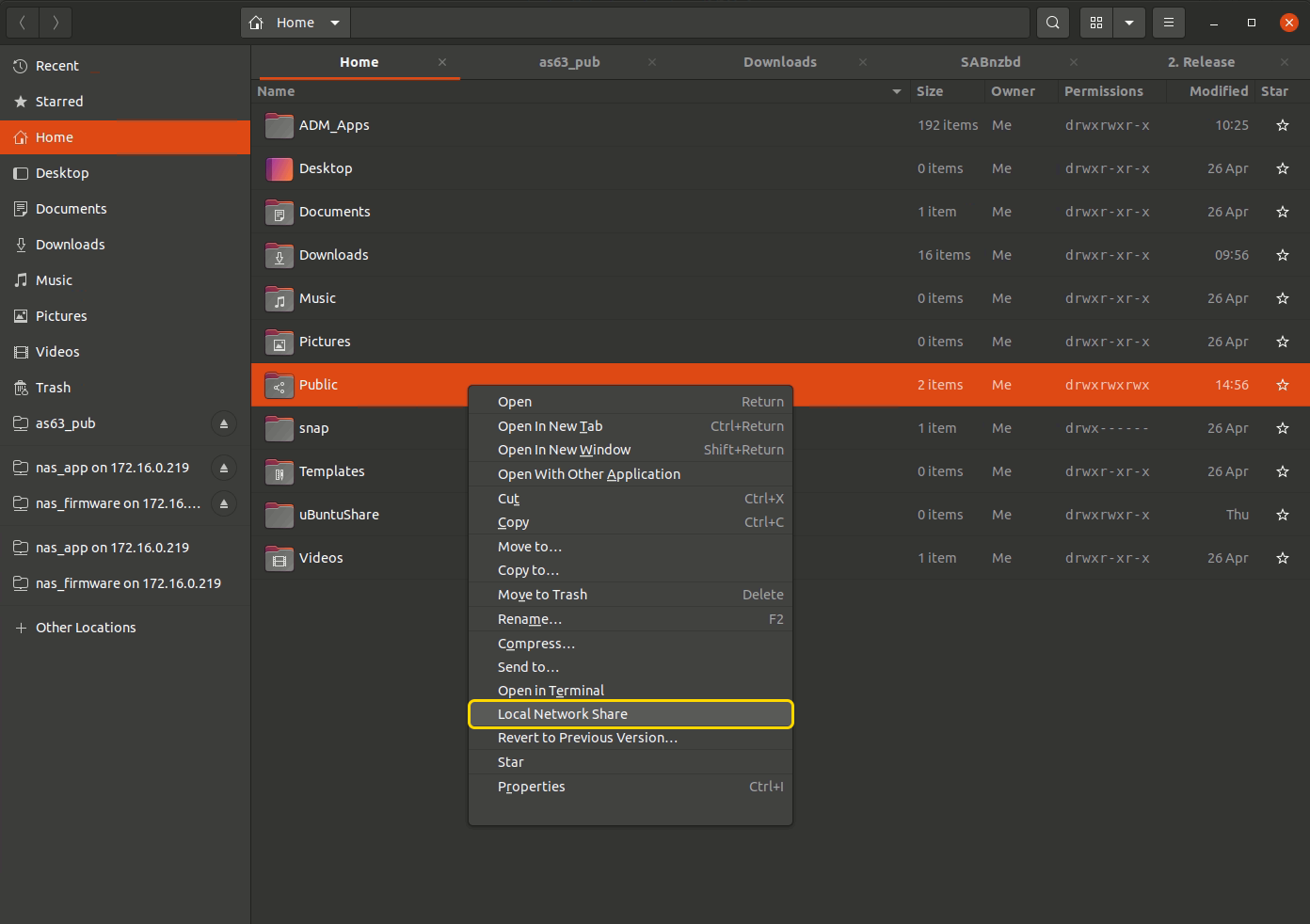Click the location path bar field

[690, 23]
